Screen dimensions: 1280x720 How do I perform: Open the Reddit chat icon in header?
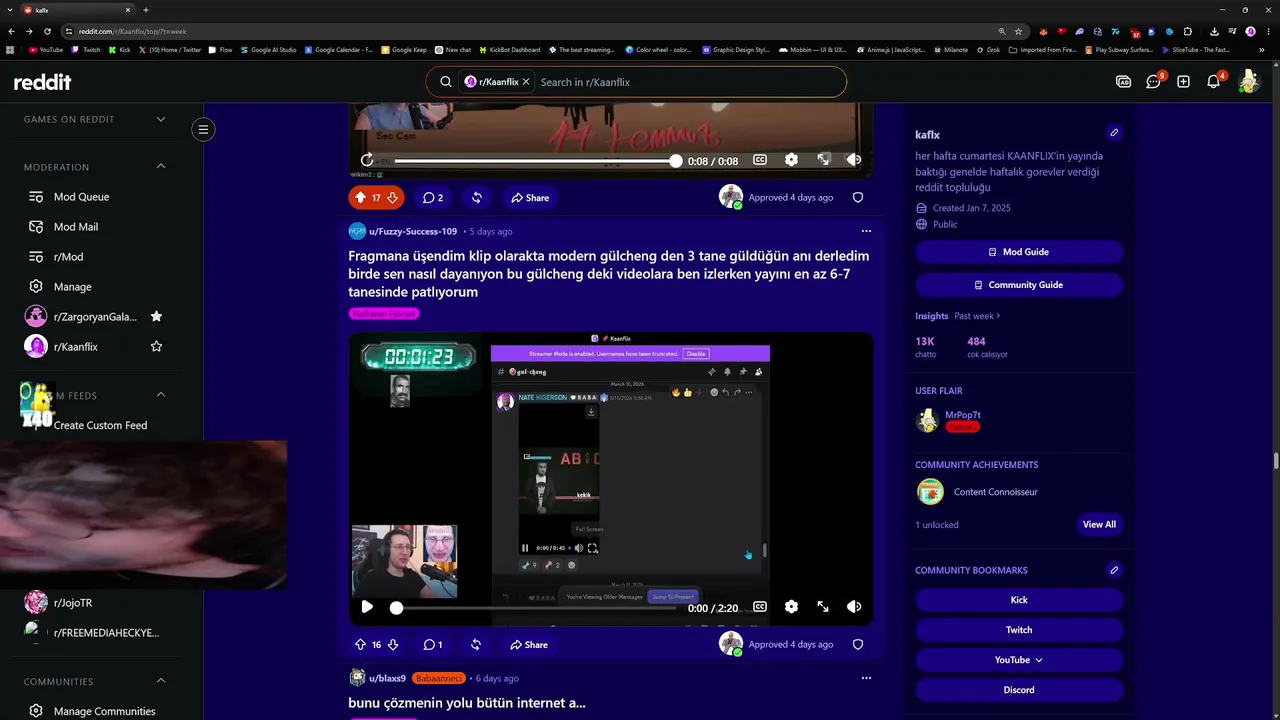click(1153, 82)
